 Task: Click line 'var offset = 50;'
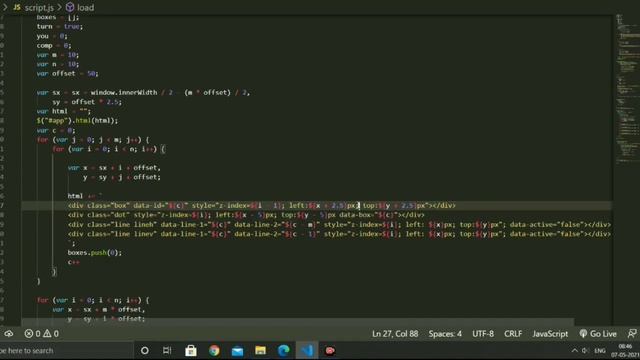tap(67, 73)
